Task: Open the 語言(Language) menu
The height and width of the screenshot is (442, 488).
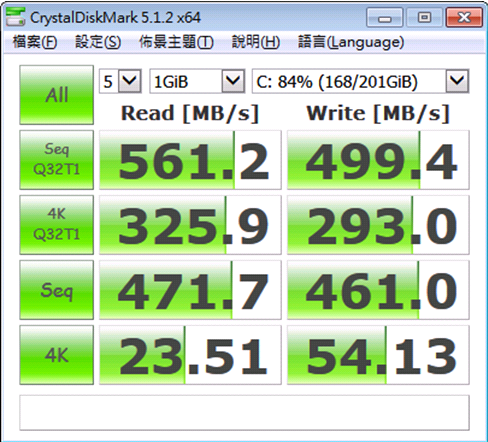Action: tap(351, 42)
